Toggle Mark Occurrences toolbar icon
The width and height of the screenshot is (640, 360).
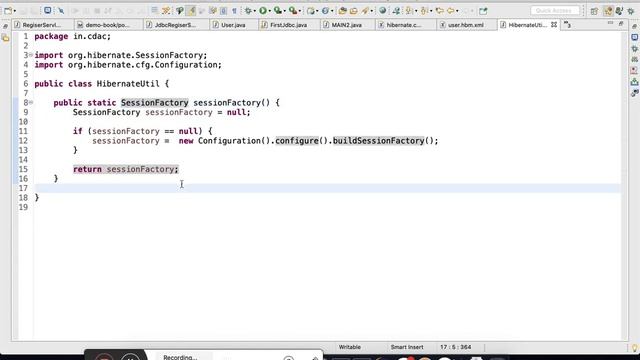pos(180,11)
